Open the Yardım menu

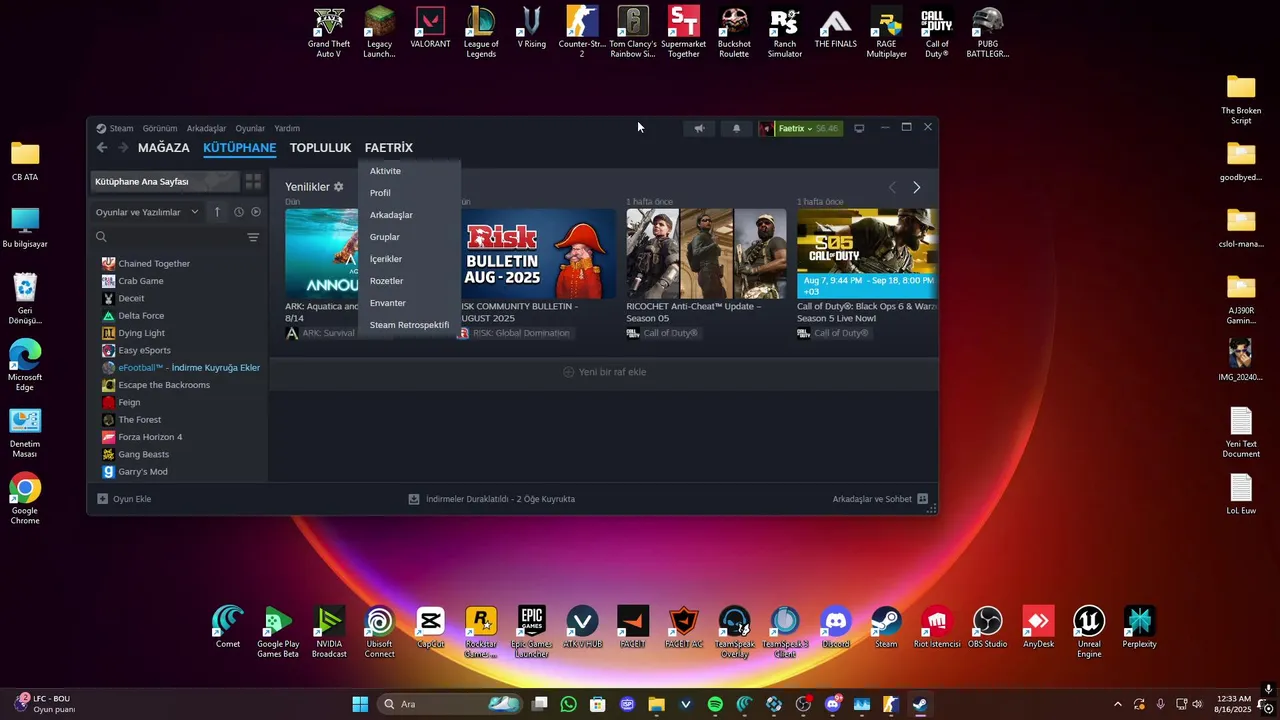tap(287, 128)
